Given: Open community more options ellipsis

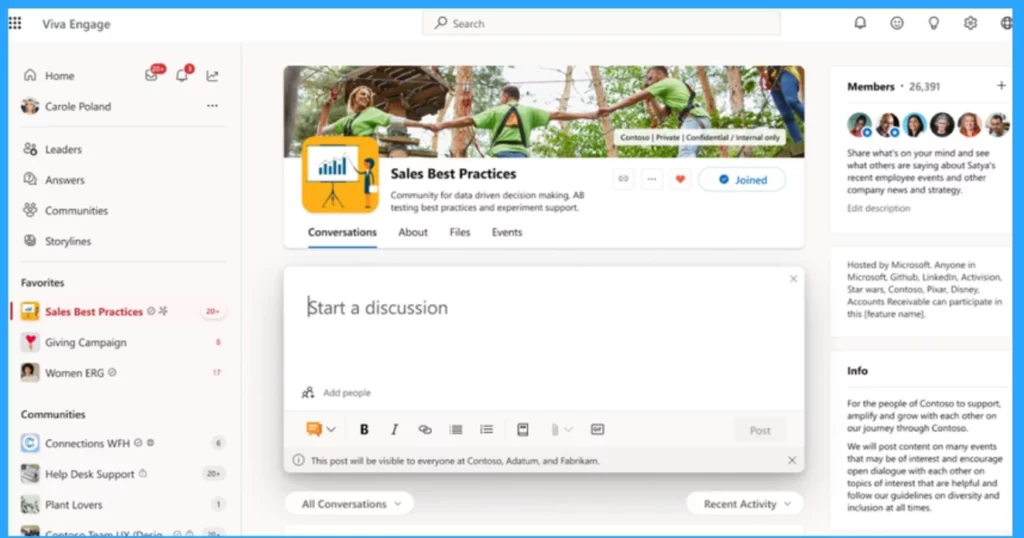Looking at the screenshot, I should (652, 179).
